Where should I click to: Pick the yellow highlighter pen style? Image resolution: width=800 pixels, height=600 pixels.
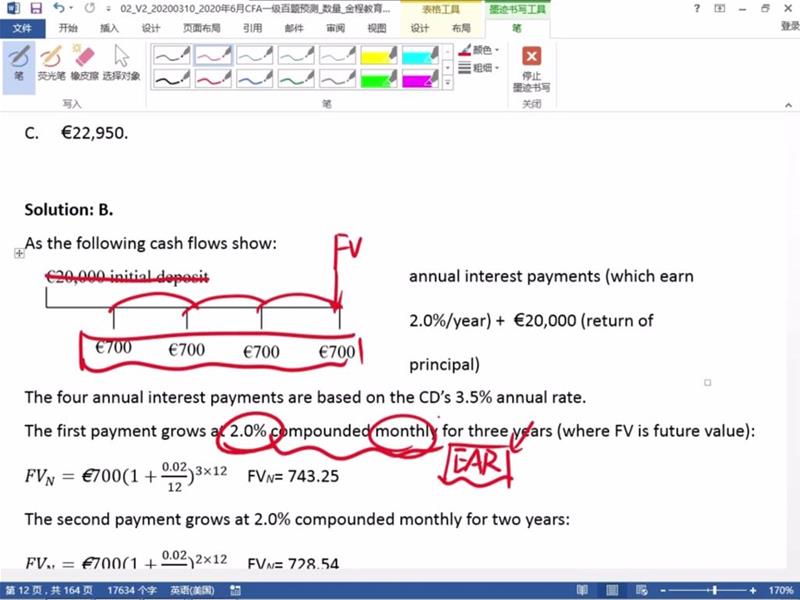pos(379,55)
